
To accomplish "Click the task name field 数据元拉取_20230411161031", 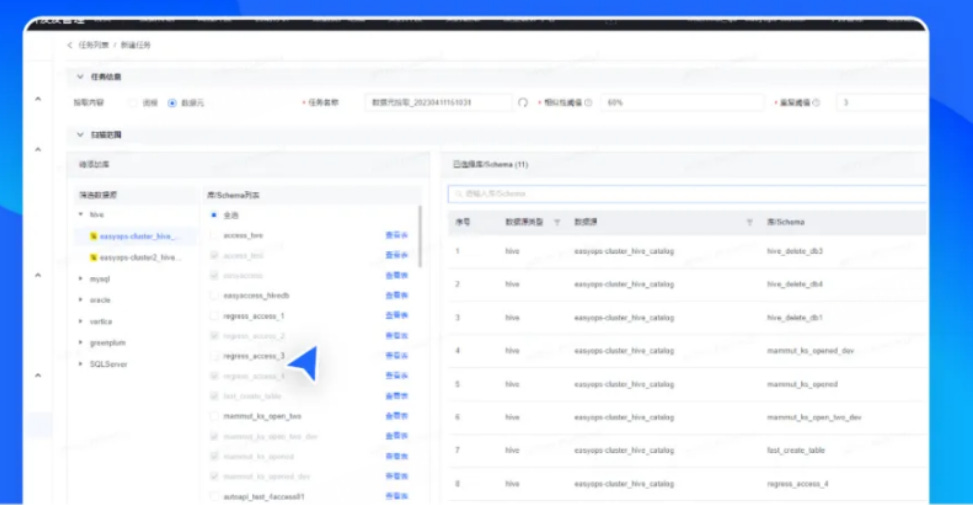I will pos(439,102).
